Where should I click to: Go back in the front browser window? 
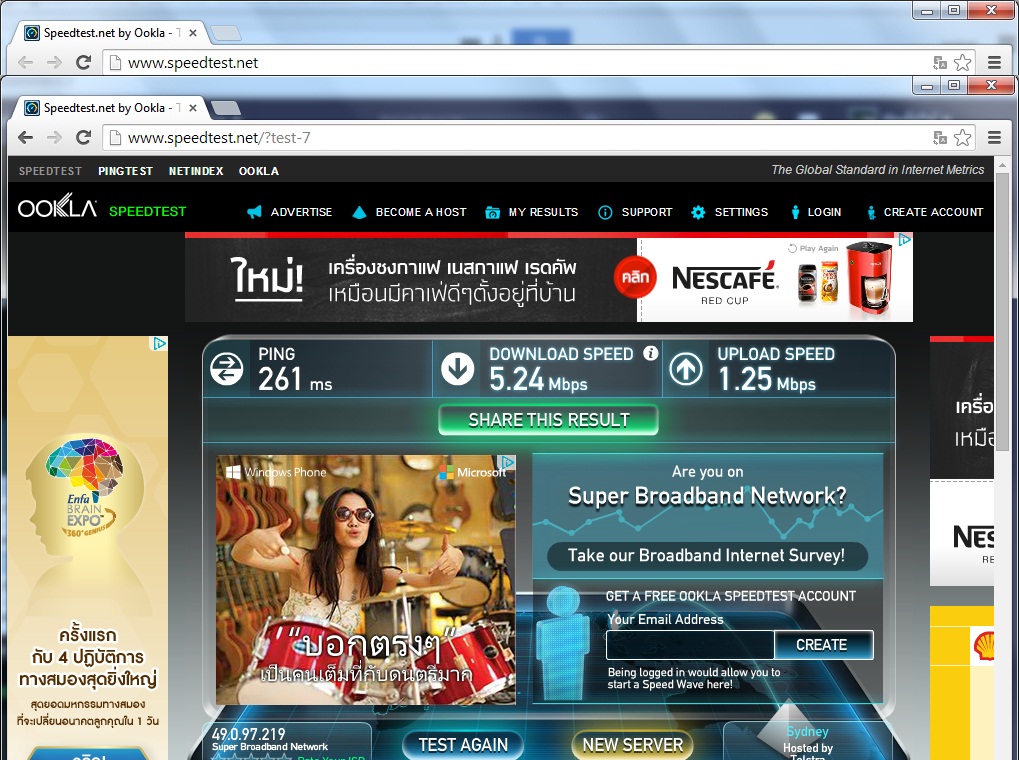25,137
